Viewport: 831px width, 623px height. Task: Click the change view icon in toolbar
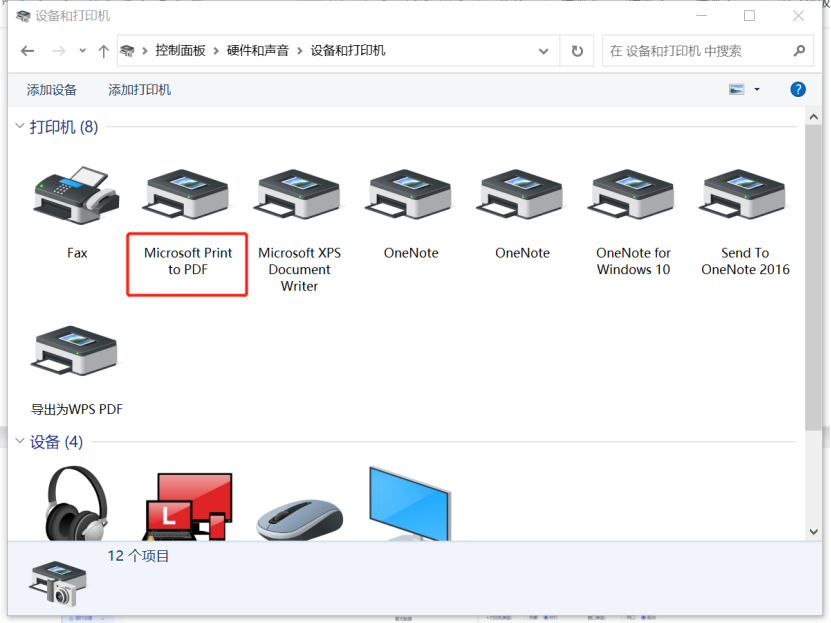tap(737, 90)
